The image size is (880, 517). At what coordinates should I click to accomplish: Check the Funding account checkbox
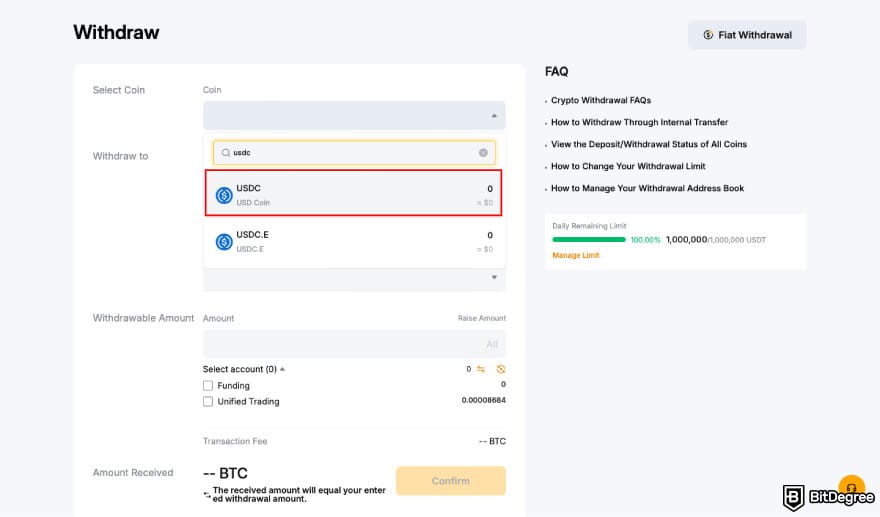tap(208, 386)
